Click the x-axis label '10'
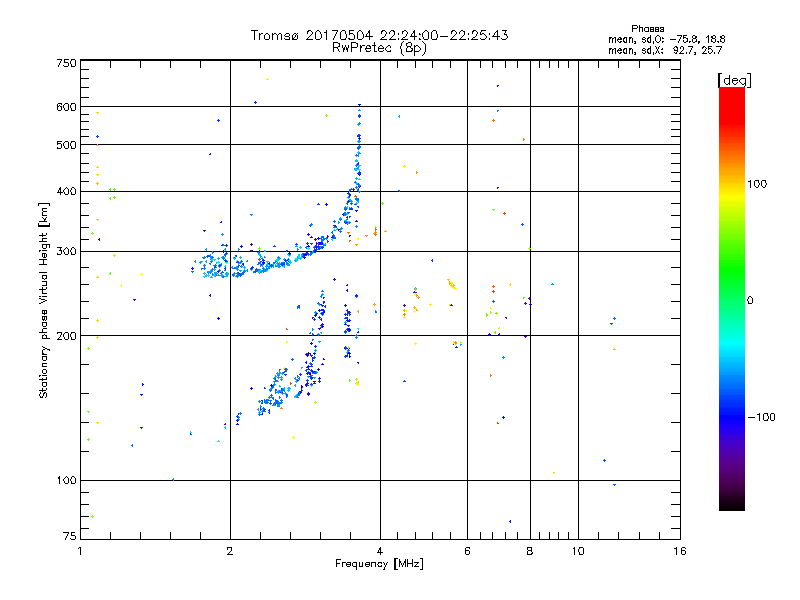This screenshot has height=600, width=800. [x=578, y=551]
